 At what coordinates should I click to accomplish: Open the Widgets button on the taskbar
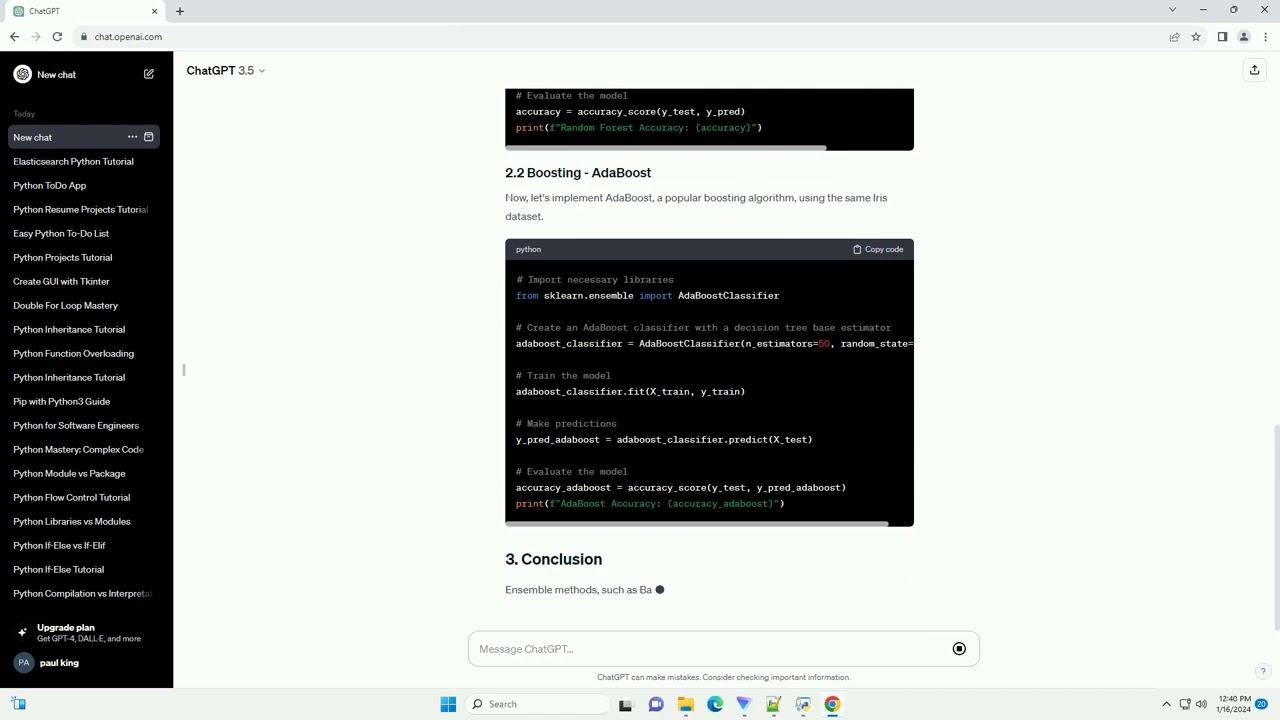18,704
